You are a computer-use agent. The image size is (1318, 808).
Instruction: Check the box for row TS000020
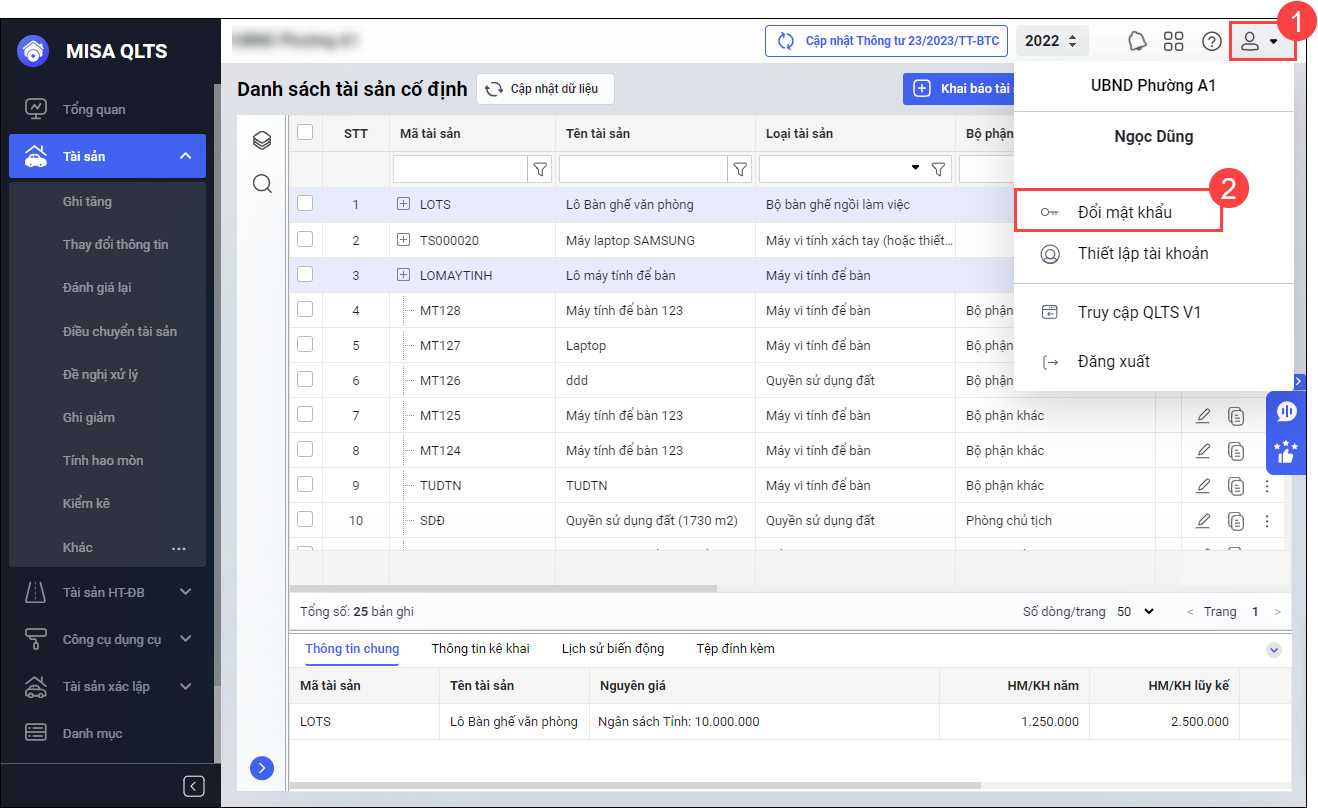[x=305, y=239]
